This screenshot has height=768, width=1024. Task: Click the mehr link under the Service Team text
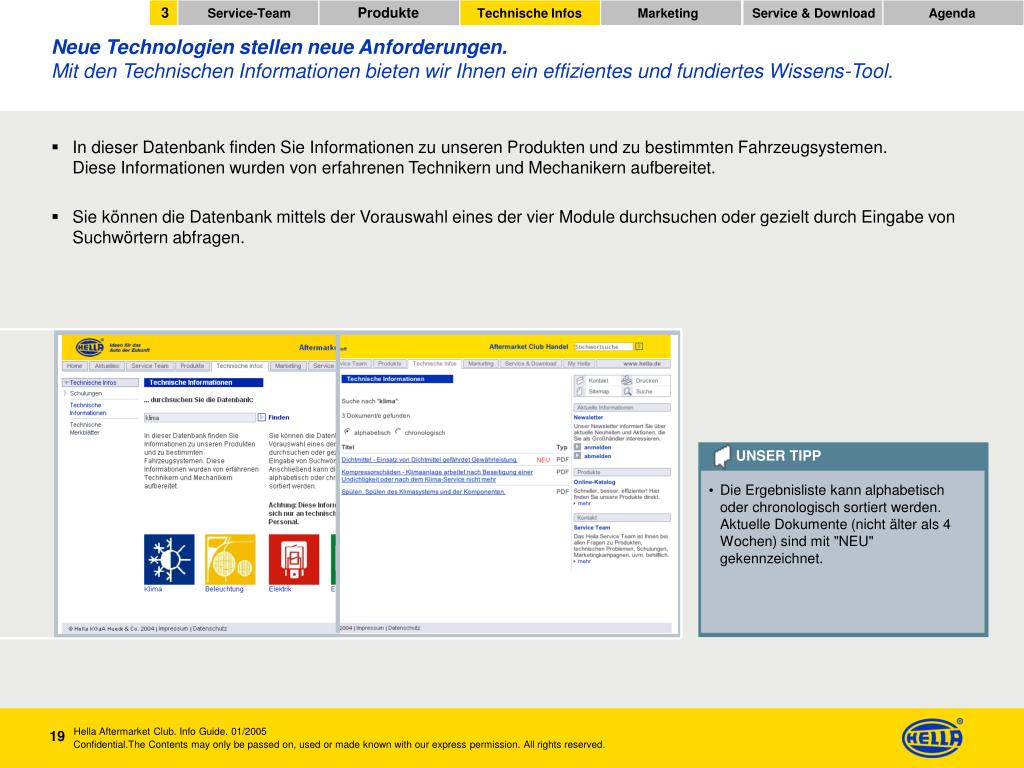coord(583,561)
